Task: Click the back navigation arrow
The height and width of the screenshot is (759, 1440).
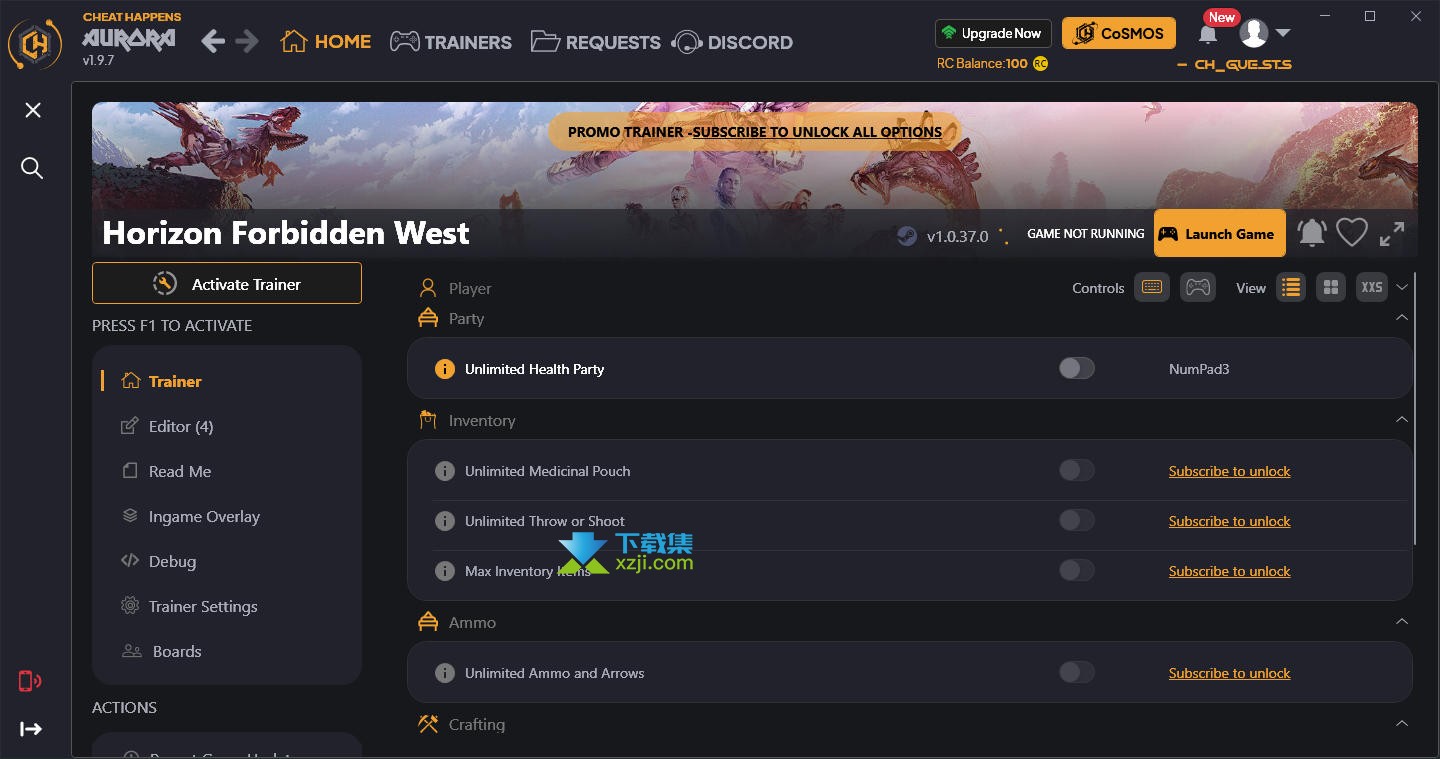Action: pos(213,41)
